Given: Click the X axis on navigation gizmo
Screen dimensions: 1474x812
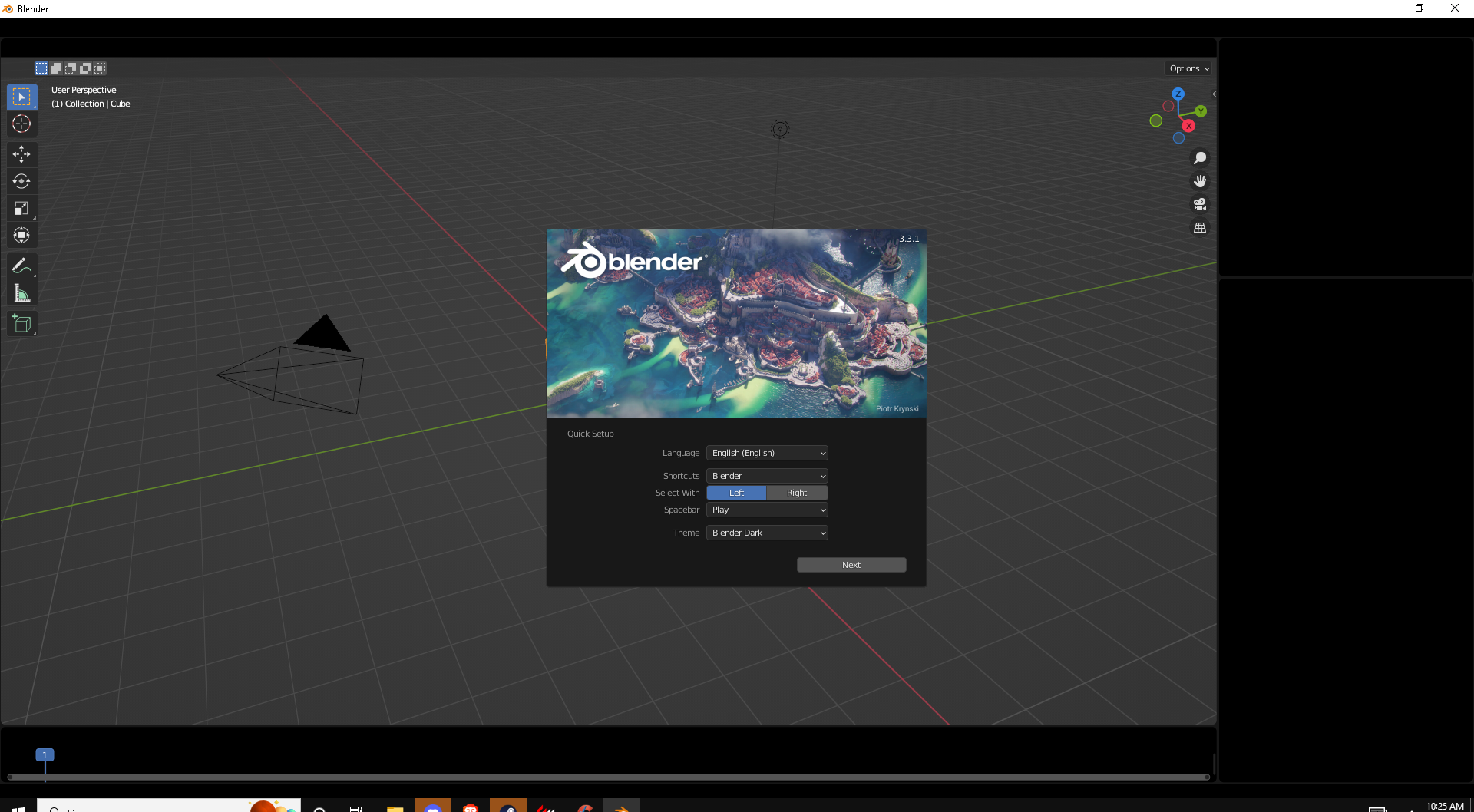Looking at the screenshot, I should 1188,126.
